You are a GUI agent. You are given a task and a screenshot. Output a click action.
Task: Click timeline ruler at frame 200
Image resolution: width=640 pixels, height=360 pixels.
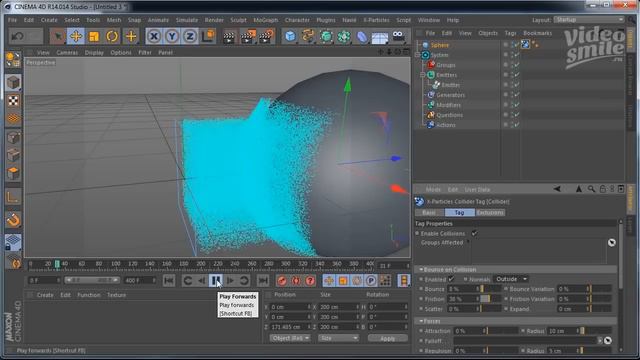[200, 264]
